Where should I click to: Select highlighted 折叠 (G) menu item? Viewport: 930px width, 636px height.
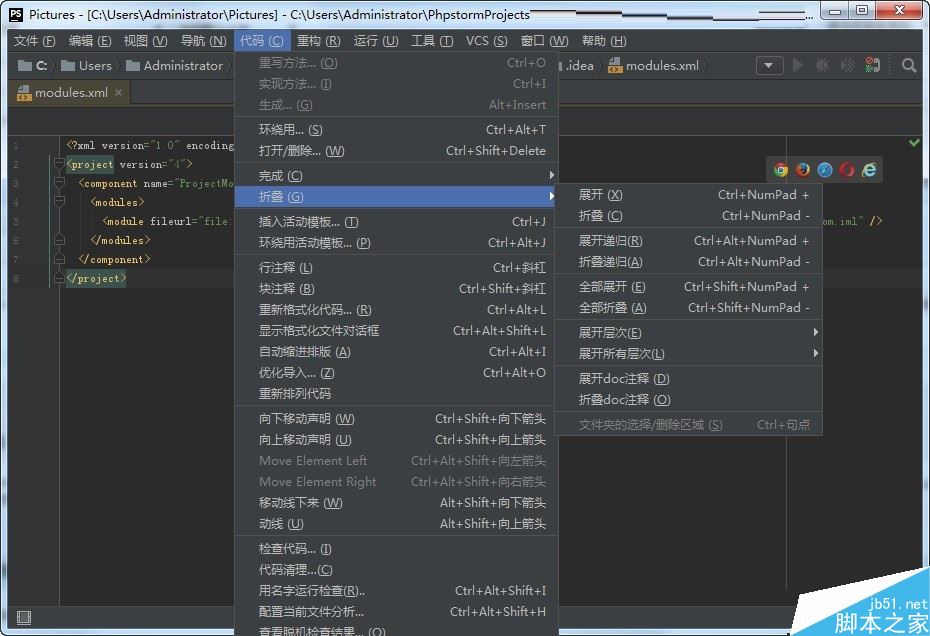point(397,196)
